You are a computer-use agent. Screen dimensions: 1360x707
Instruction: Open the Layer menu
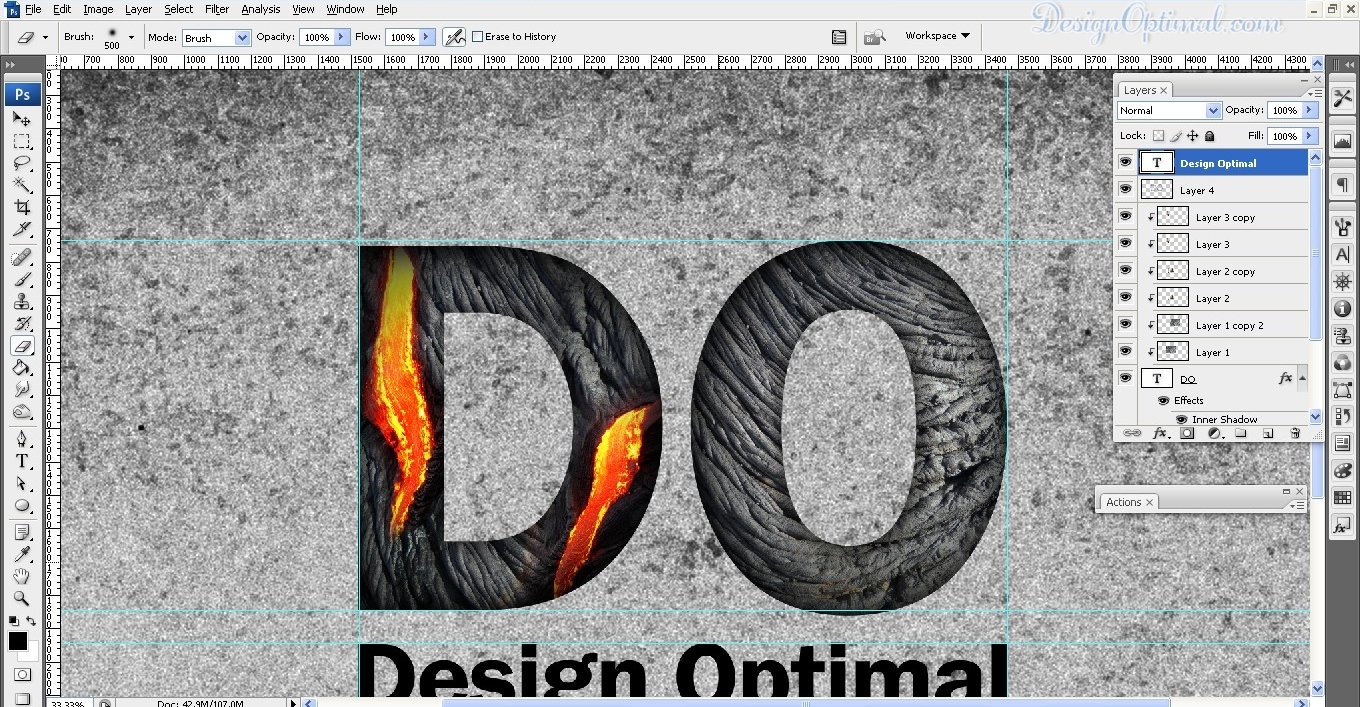(x=138, y=9)
